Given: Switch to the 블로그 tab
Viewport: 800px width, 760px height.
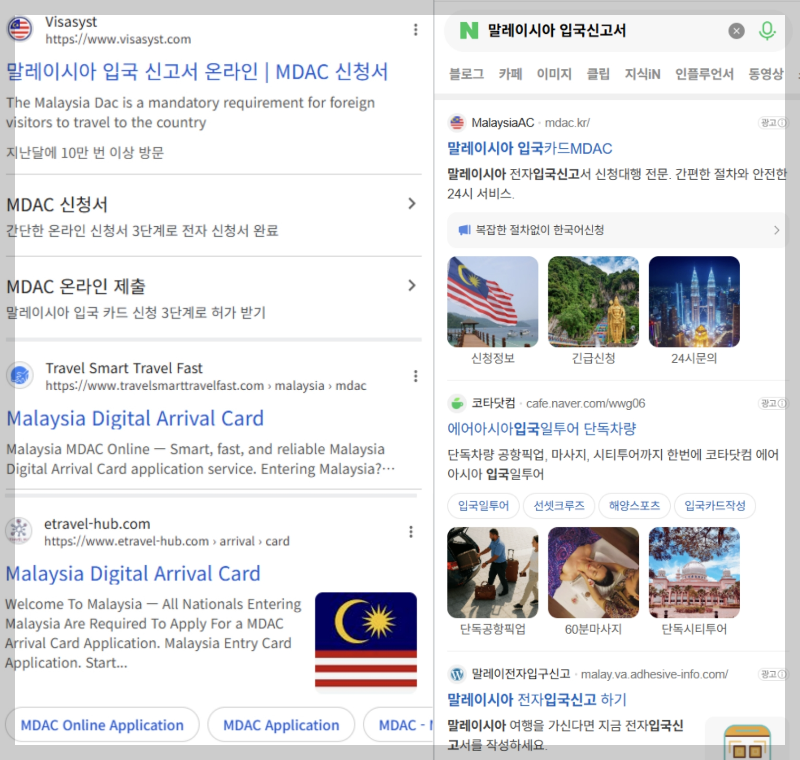Looking at the screenshot, I should click(466, 74).
